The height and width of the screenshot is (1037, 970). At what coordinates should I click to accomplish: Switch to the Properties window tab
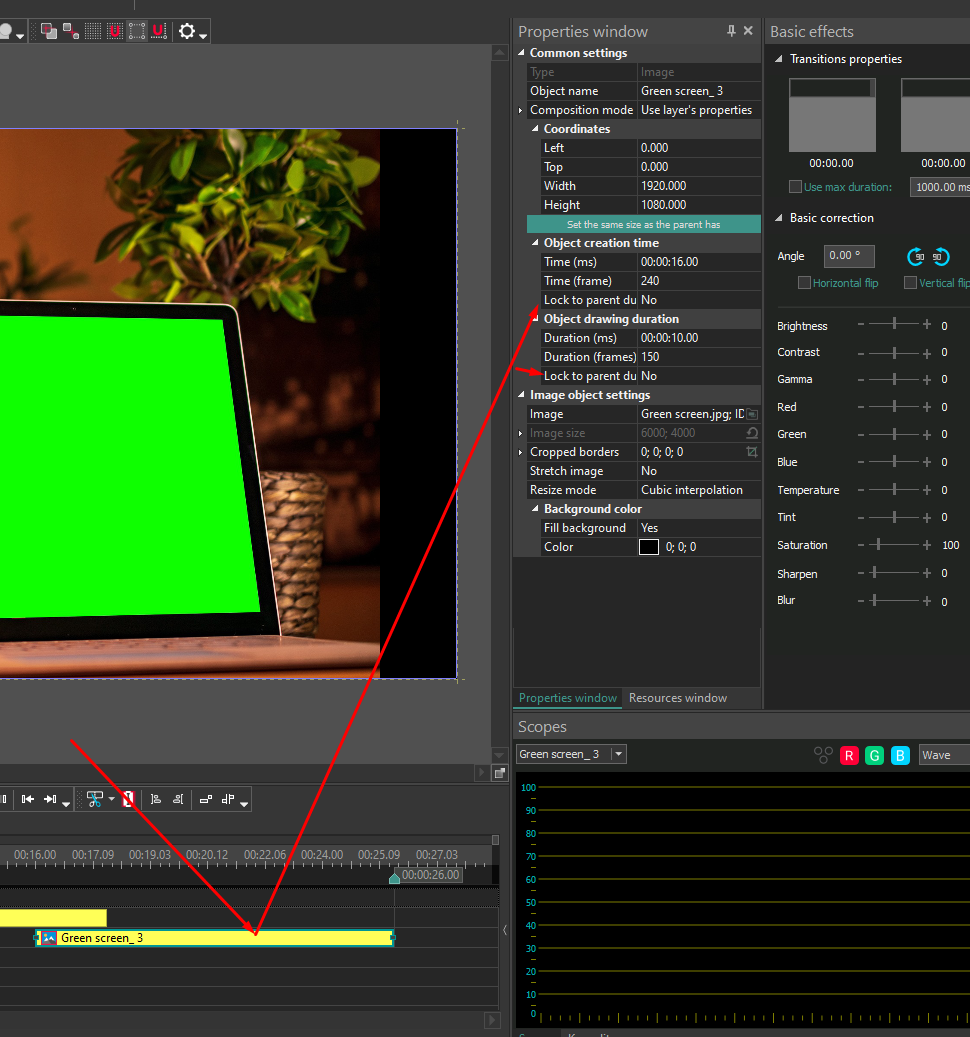click(x=567, y=698)
